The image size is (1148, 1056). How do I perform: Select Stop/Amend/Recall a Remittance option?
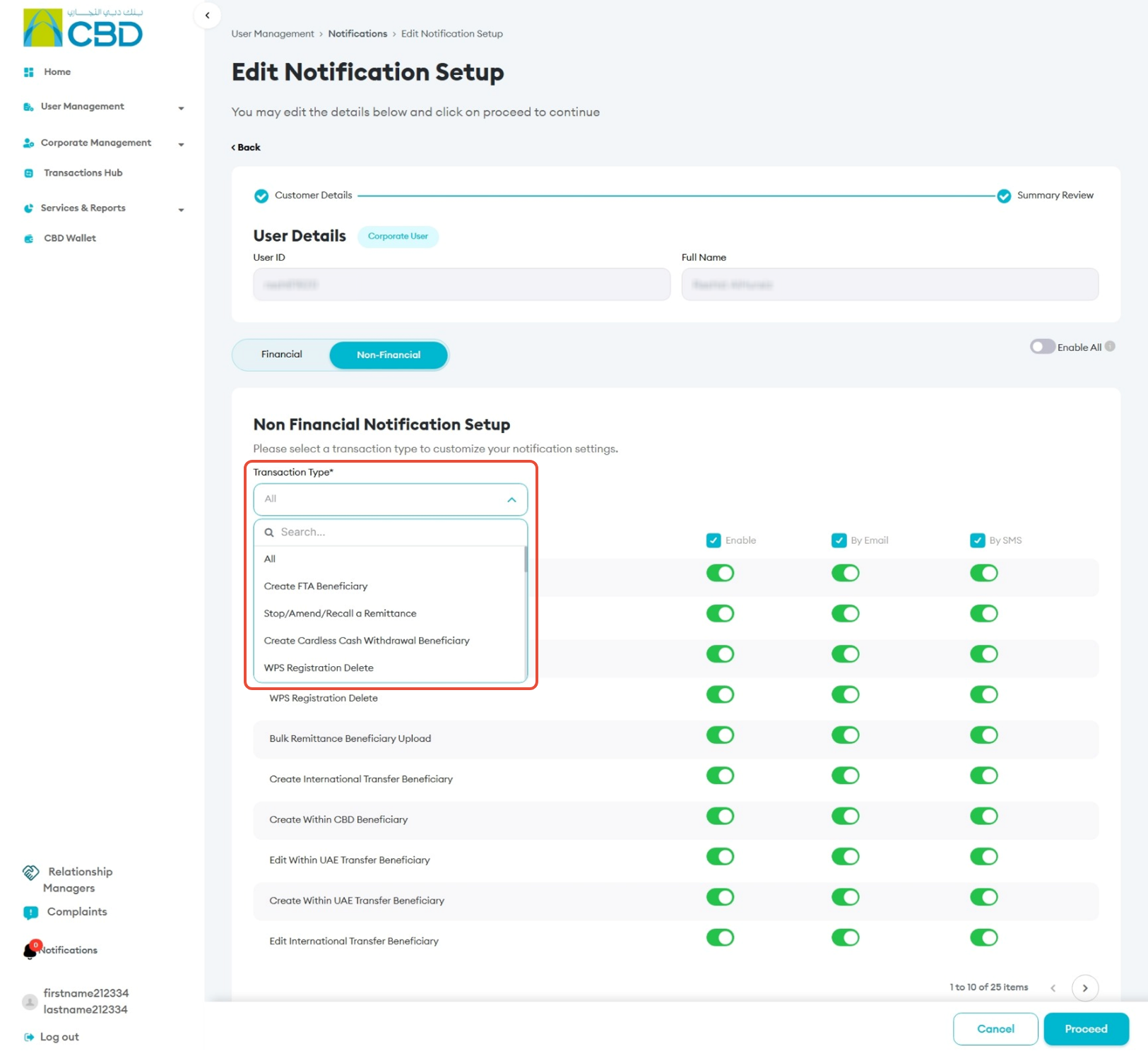(x=389, y=614)
